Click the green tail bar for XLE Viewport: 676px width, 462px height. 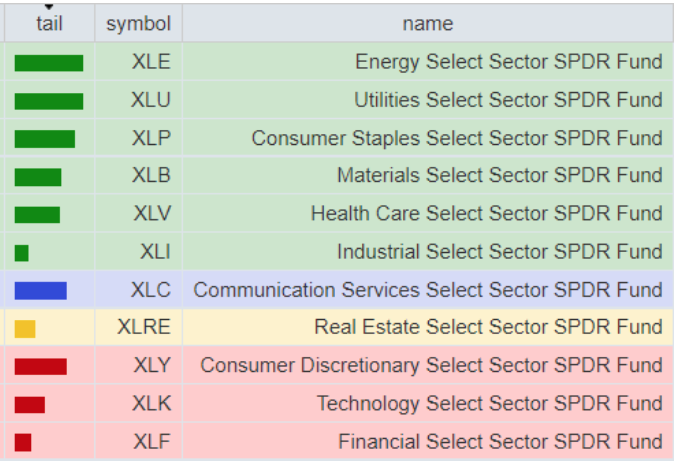click(x=49, y=63)
